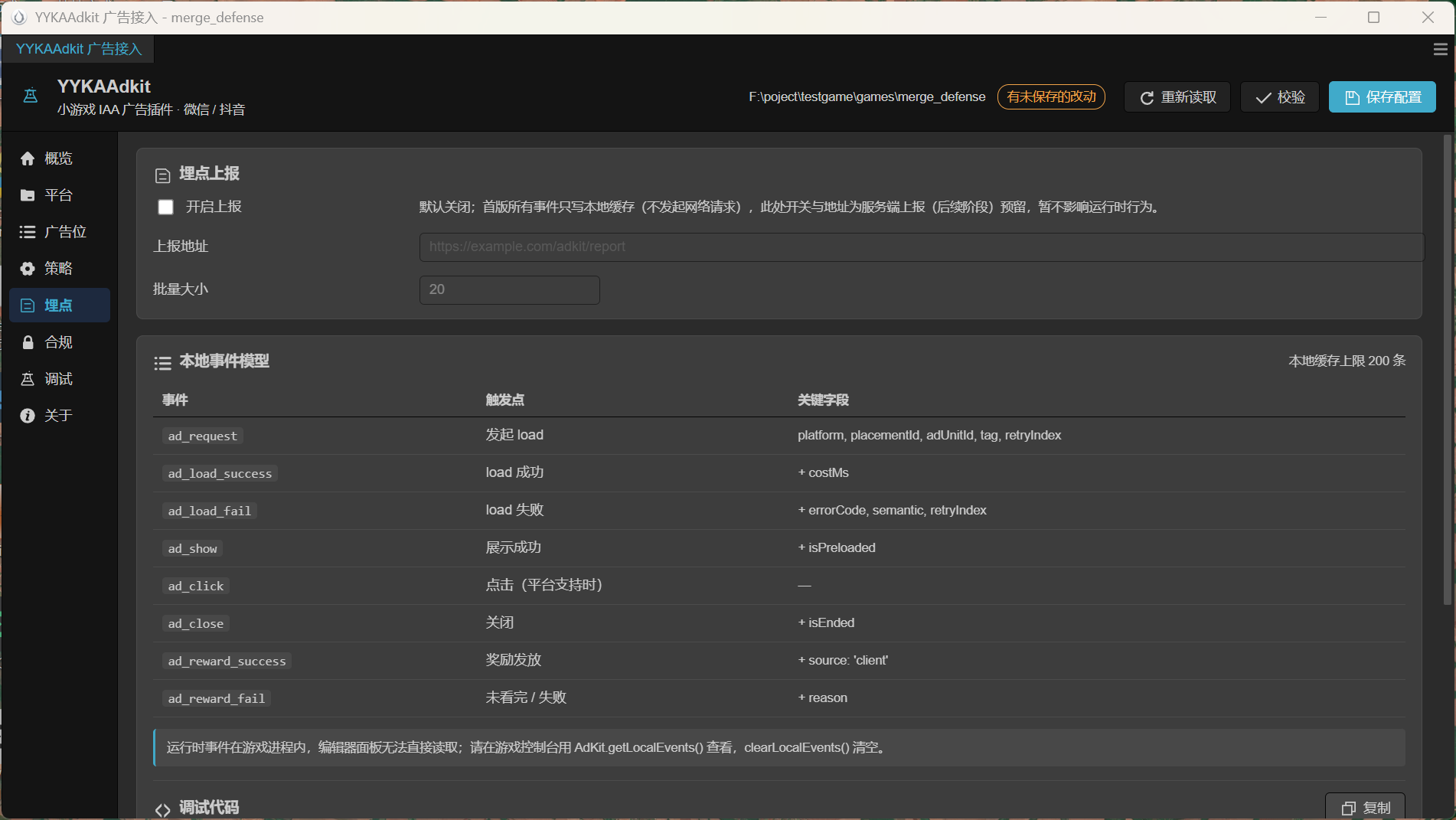
Task: Click the '+ errorCode, semantic, retryIndex' cell
Action: coord(892,510)
